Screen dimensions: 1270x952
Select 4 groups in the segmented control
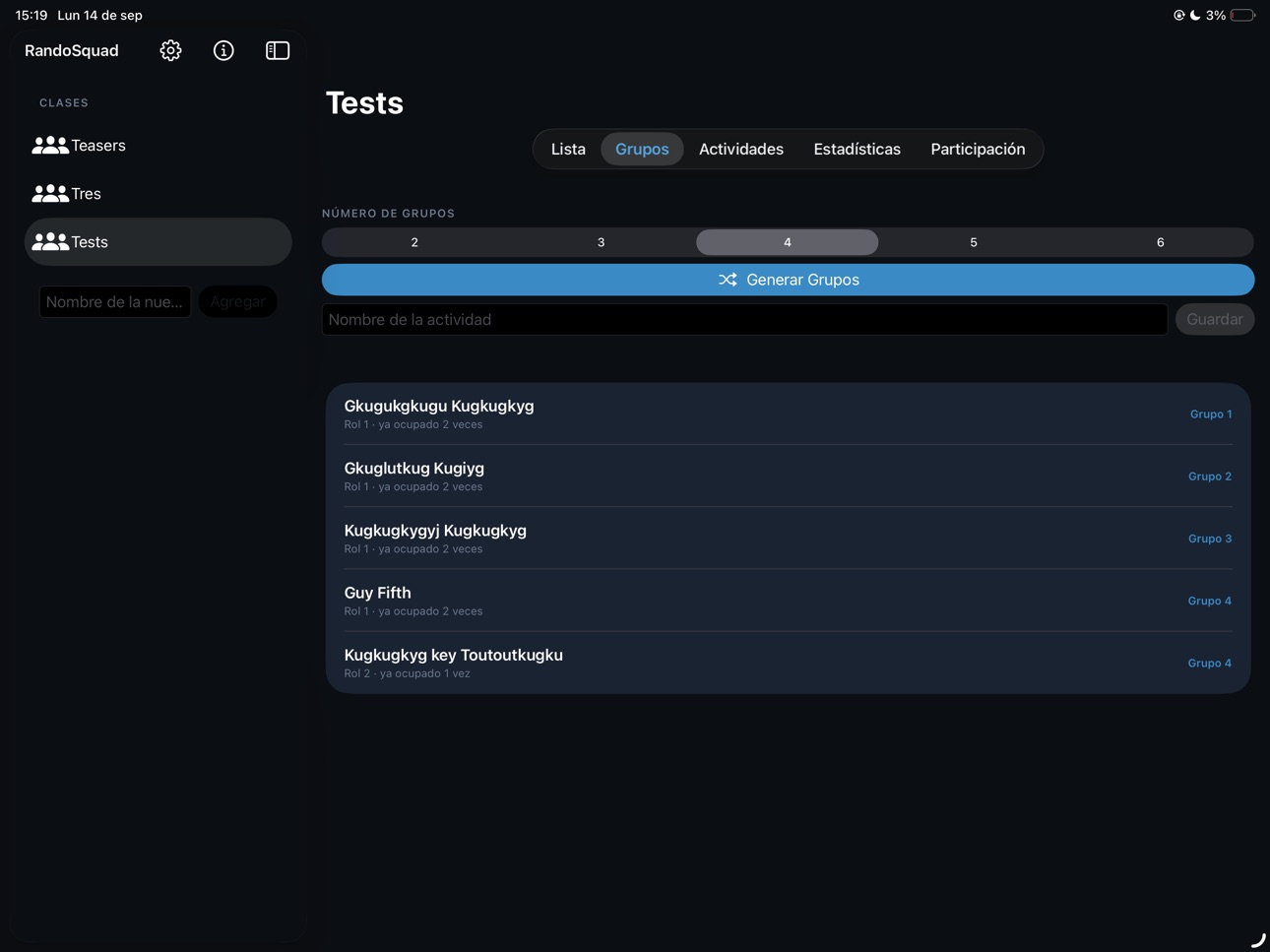click(787, 242)
